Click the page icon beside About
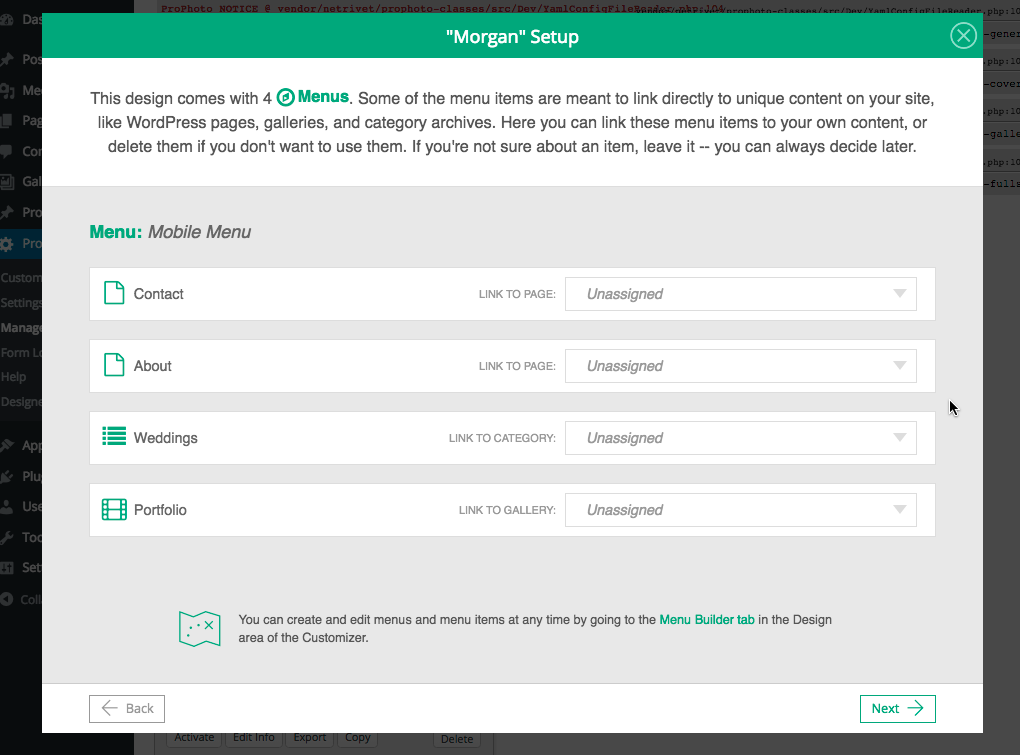The width and height of the screenshot is (1020, 755). 114,365
